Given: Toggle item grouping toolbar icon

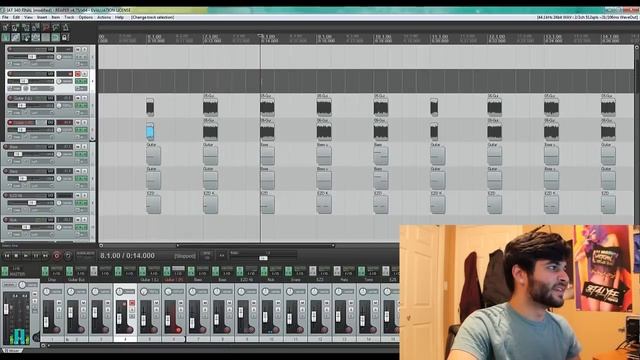Looking at the screenshot, I should click(16, 38).
